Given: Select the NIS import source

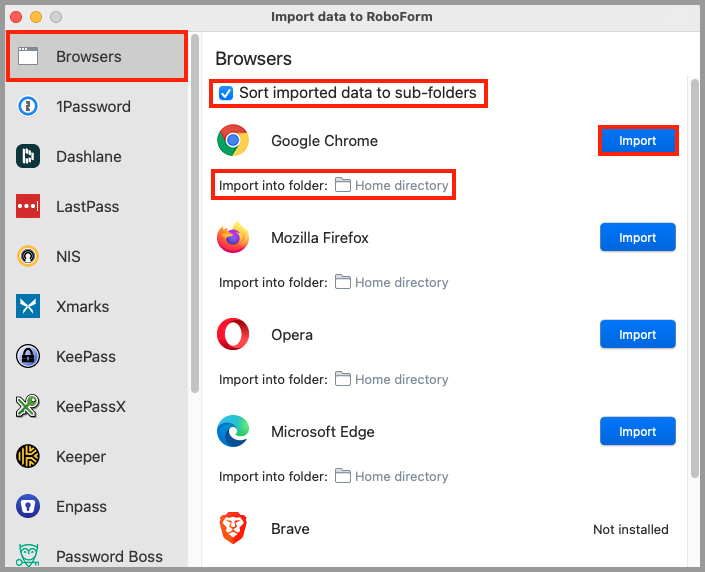Looking at the screenshot, I should [68, 257].
